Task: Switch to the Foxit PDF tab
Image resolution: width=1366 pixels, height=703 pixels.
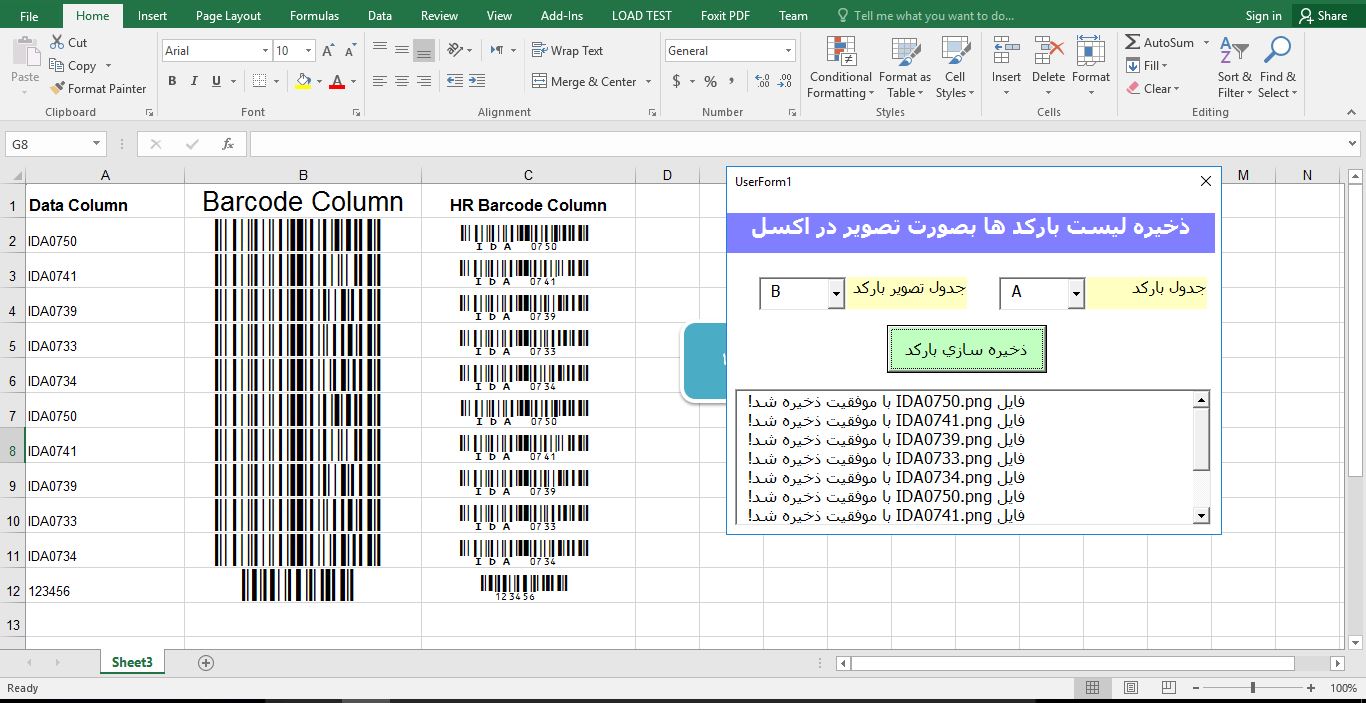Action: pyautogui.click(x=727, y=15)
